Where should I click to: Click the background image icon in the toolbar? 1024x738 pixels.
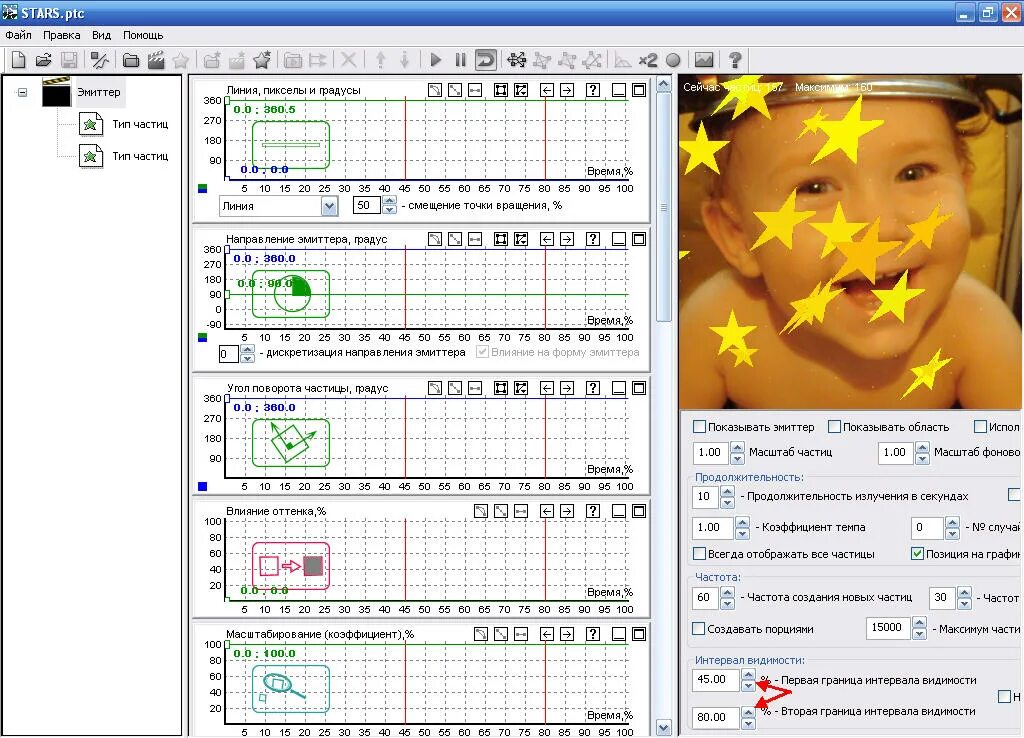(x=703, y=60)
